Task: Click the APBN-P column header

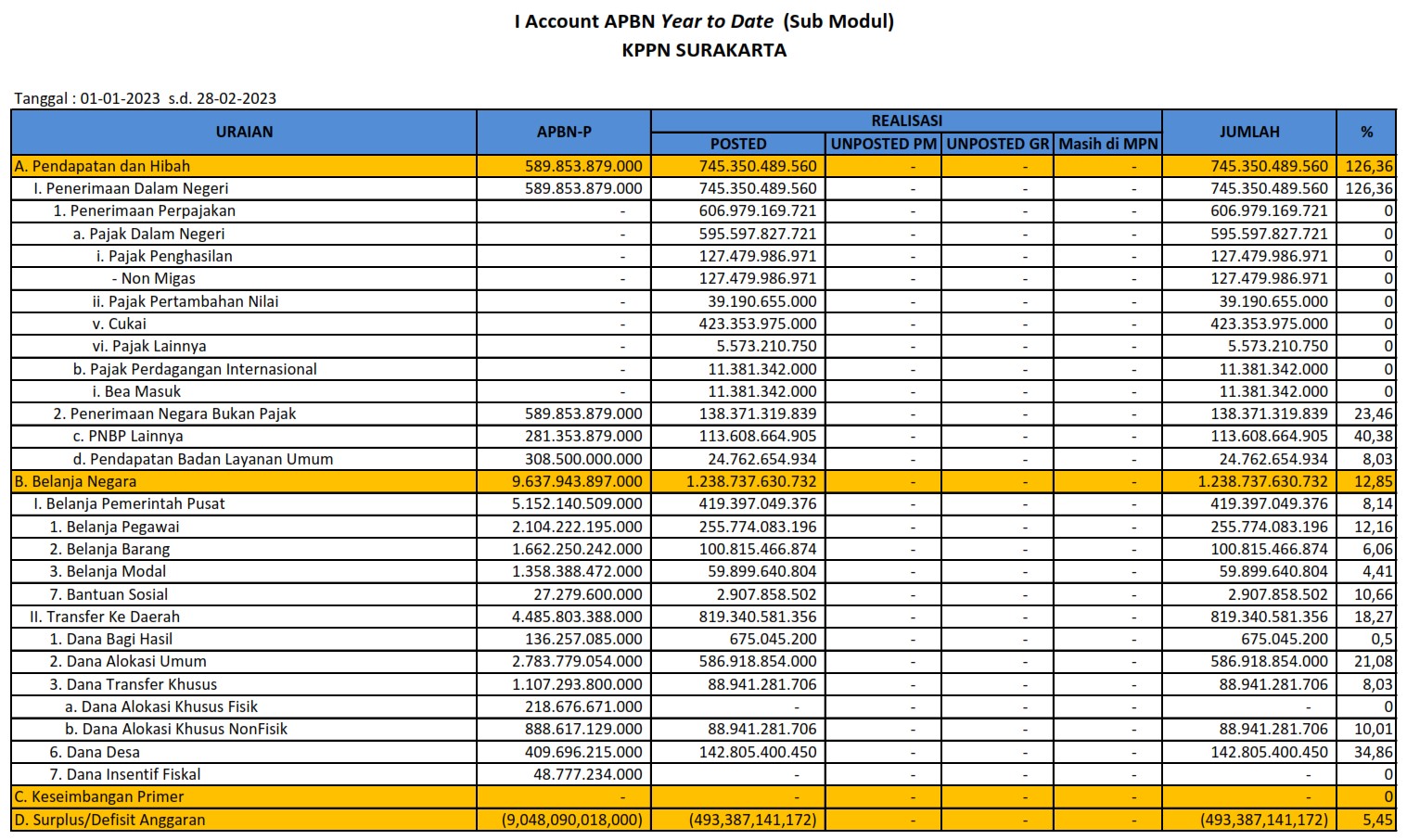Action: 564,132
